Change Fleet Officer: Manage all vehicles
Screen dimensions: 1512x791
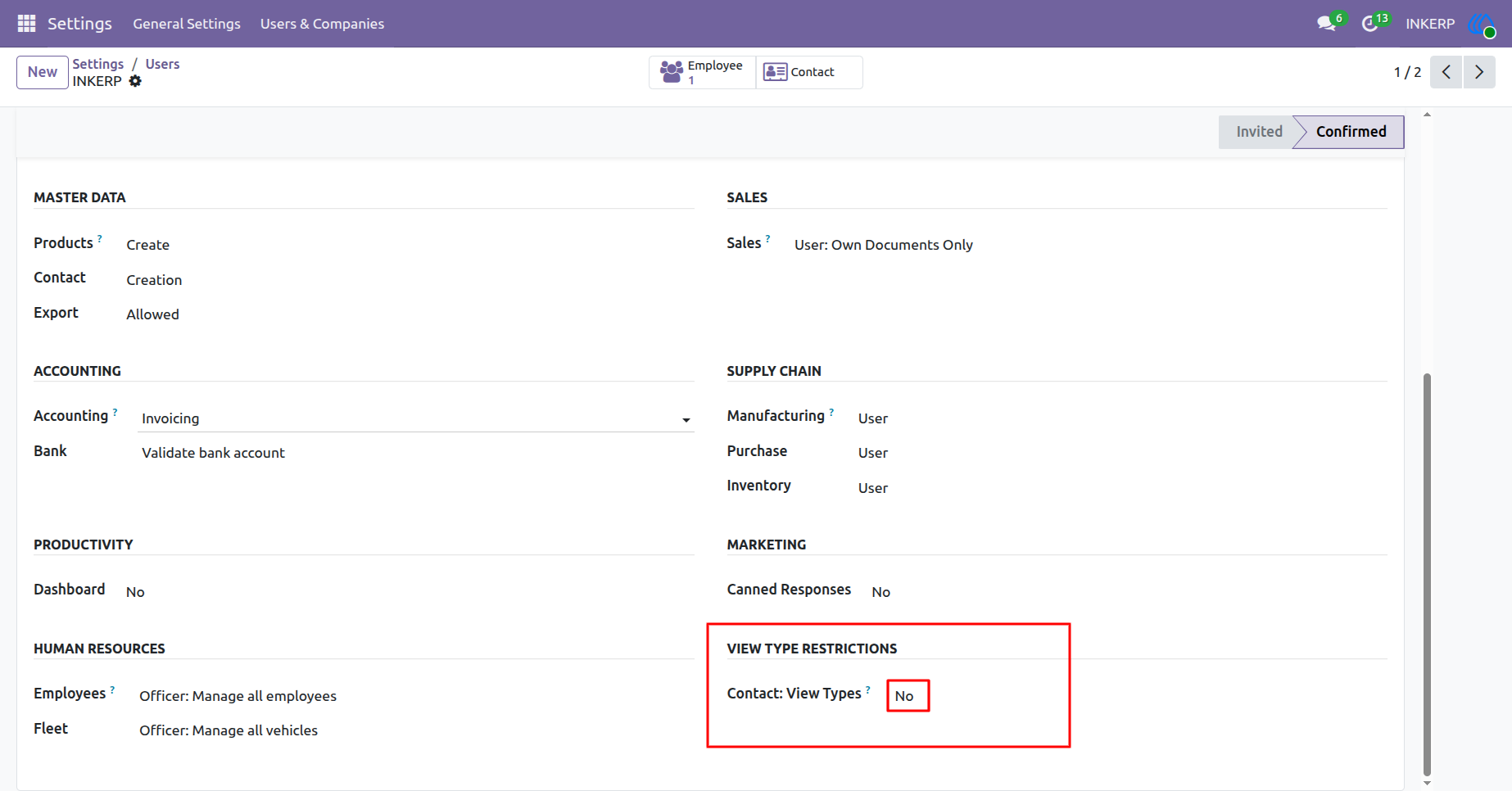[x=229, y=730]
